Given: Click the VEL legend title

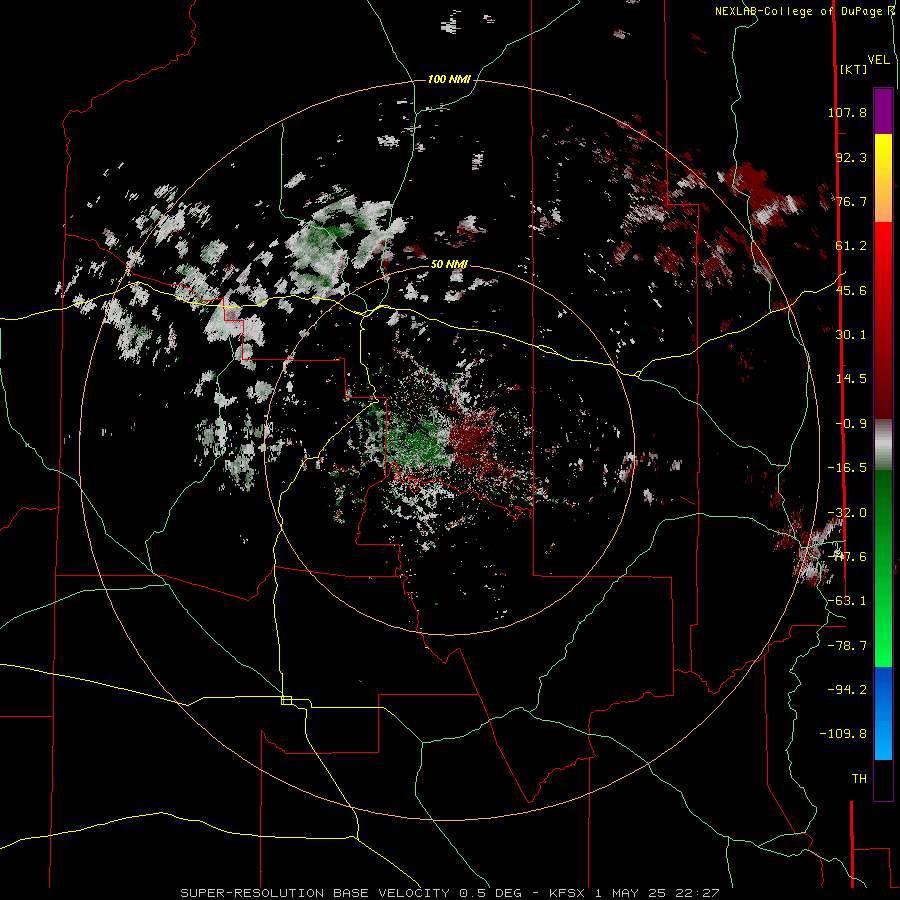Looking at the screenshot, I should pos(879,60).
